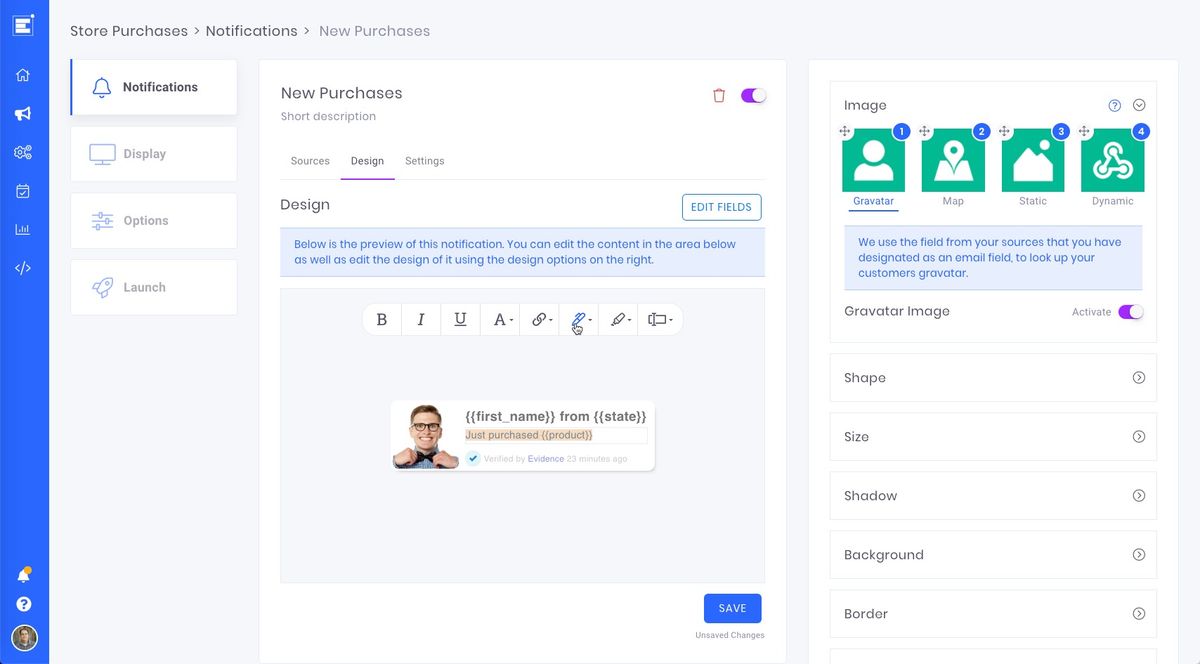Apply underline formatting to the preview text
Viewport: 1200px width, 664px height.
(x=459, y=319)
